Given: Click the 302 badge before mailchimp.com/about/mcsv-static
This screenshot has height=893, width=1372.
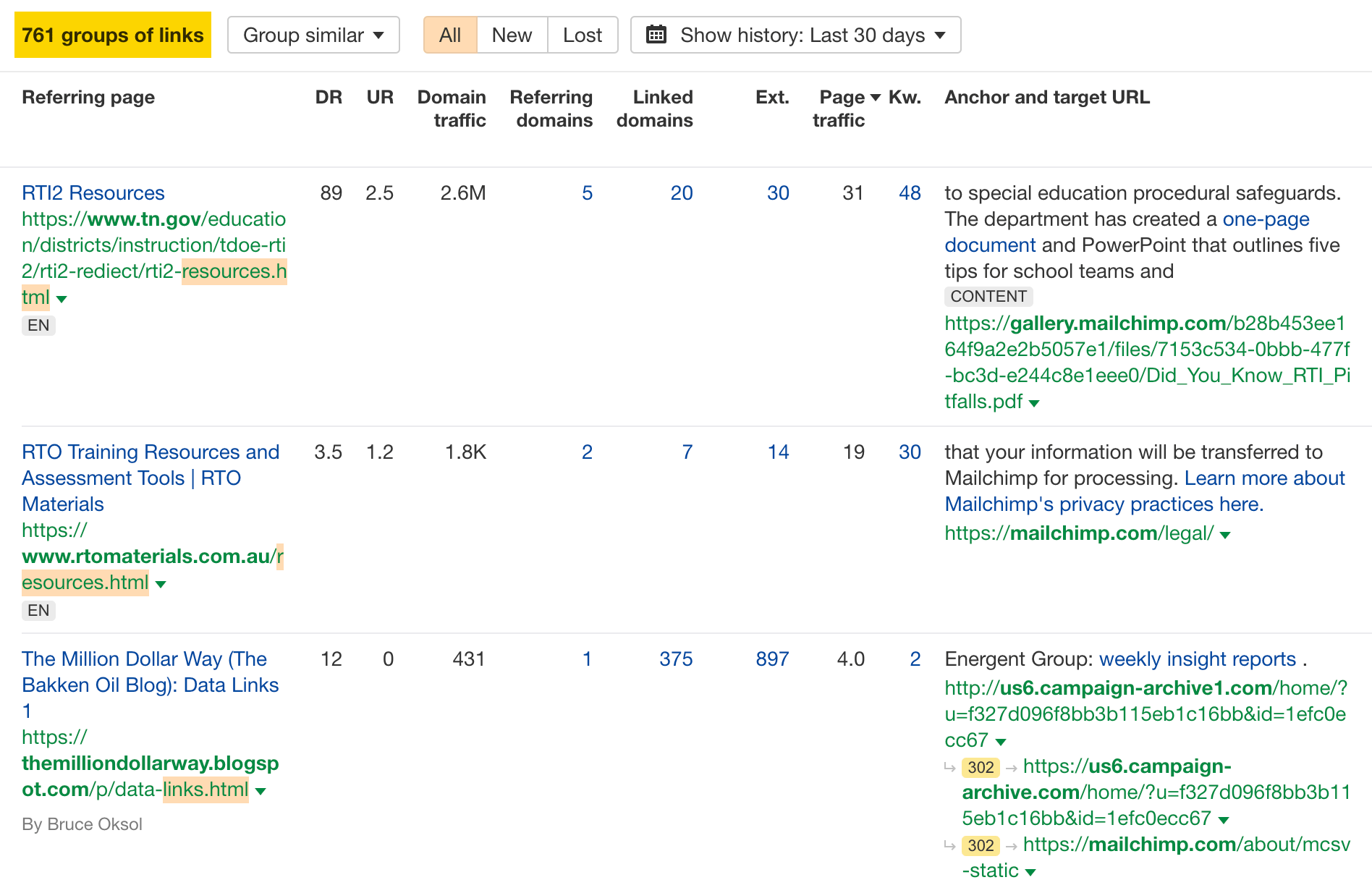Looking at the screenshot, I should tap(980, 845).
